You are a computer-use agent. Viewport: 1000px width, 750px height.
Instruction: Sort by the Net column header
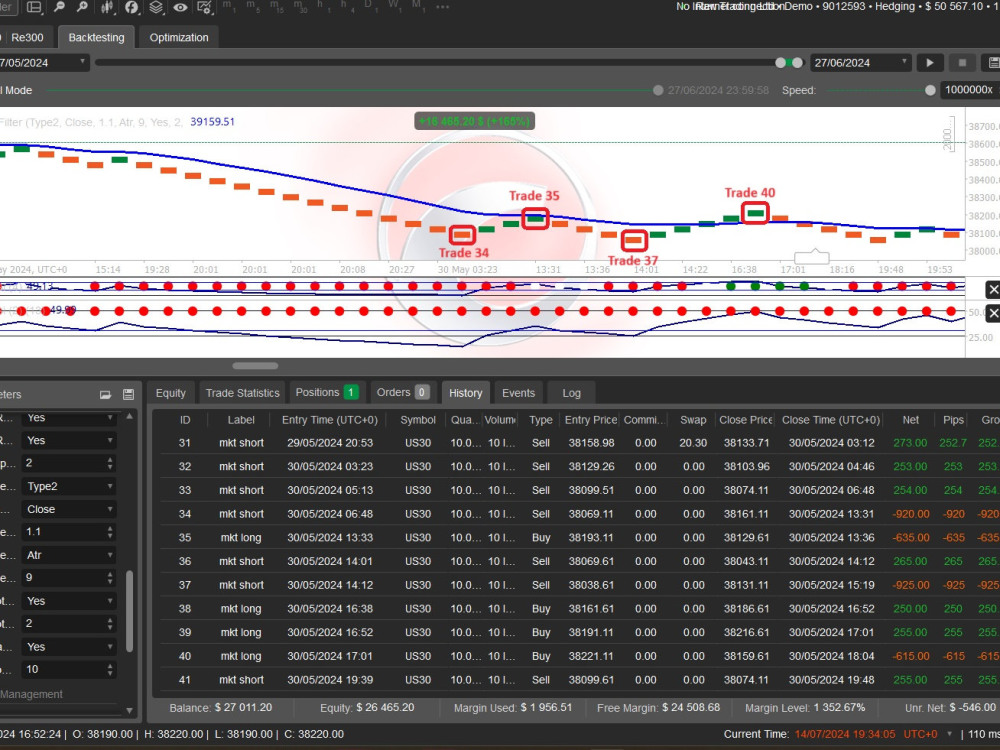911,420
